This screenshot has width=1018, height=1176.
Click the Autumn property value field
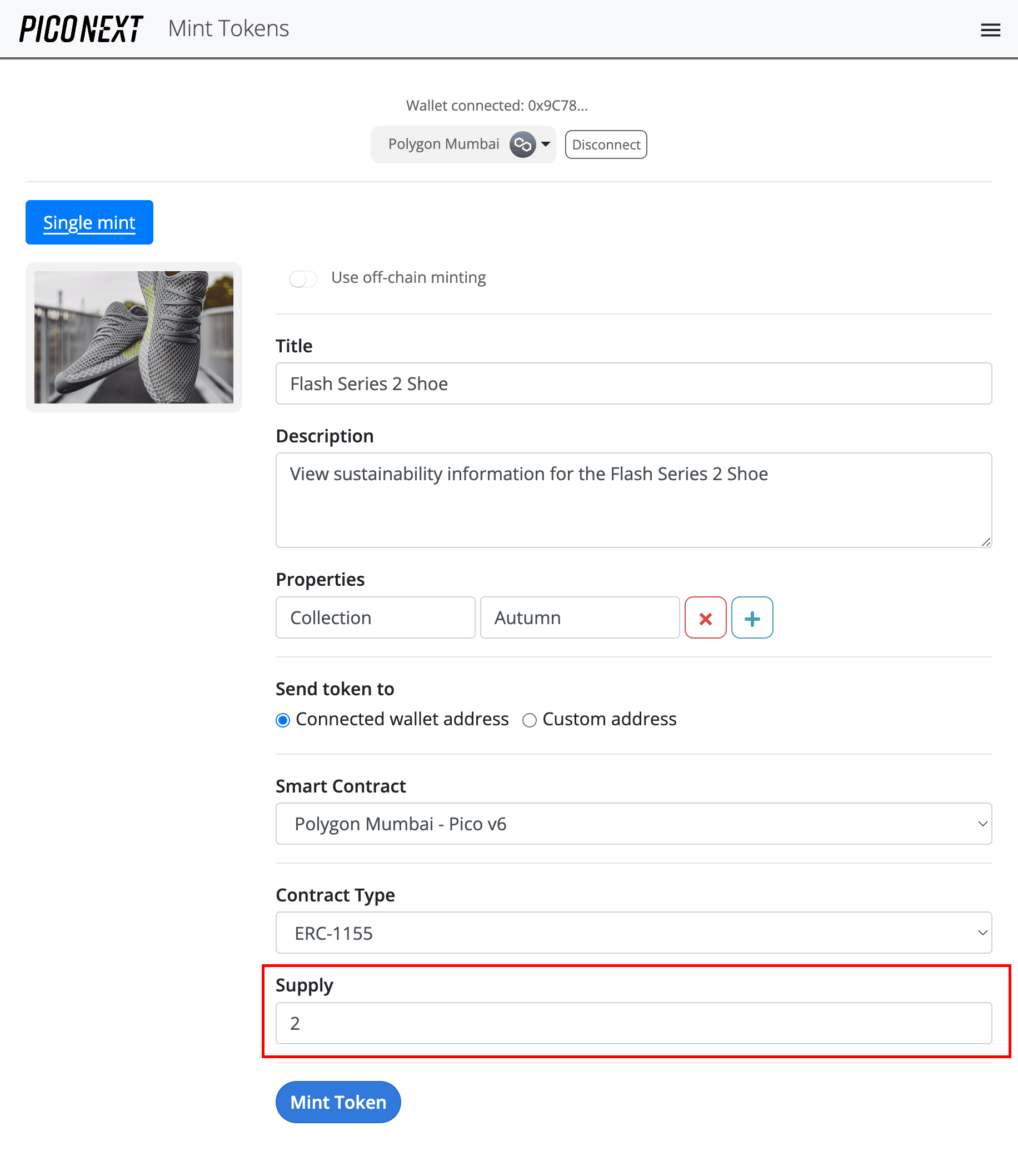[x=579, y=617]
